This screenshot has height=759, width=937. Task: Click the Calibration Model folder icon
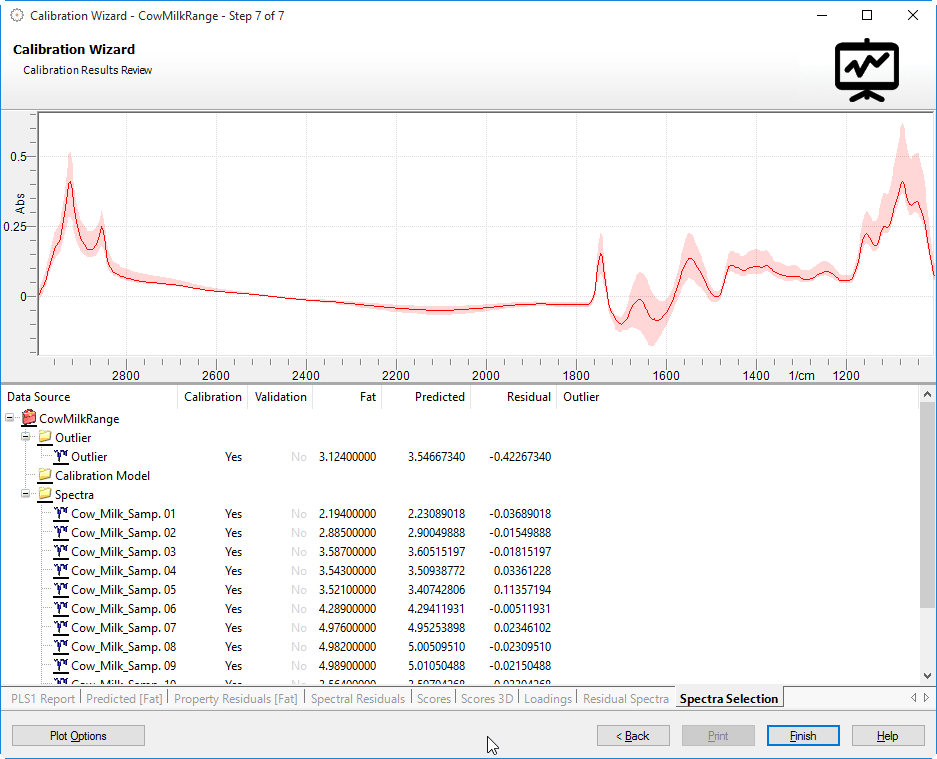coord(45,476)
